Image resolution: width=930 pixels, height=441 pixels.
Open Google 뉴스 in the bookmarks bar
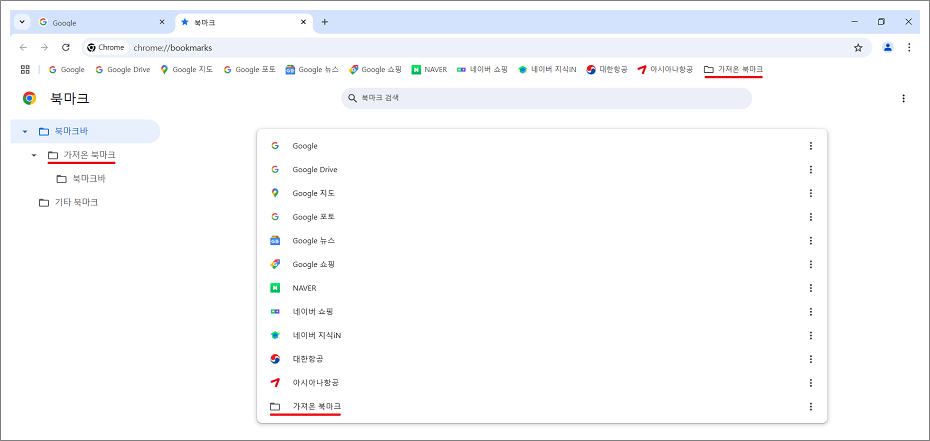tap(312, 69)
